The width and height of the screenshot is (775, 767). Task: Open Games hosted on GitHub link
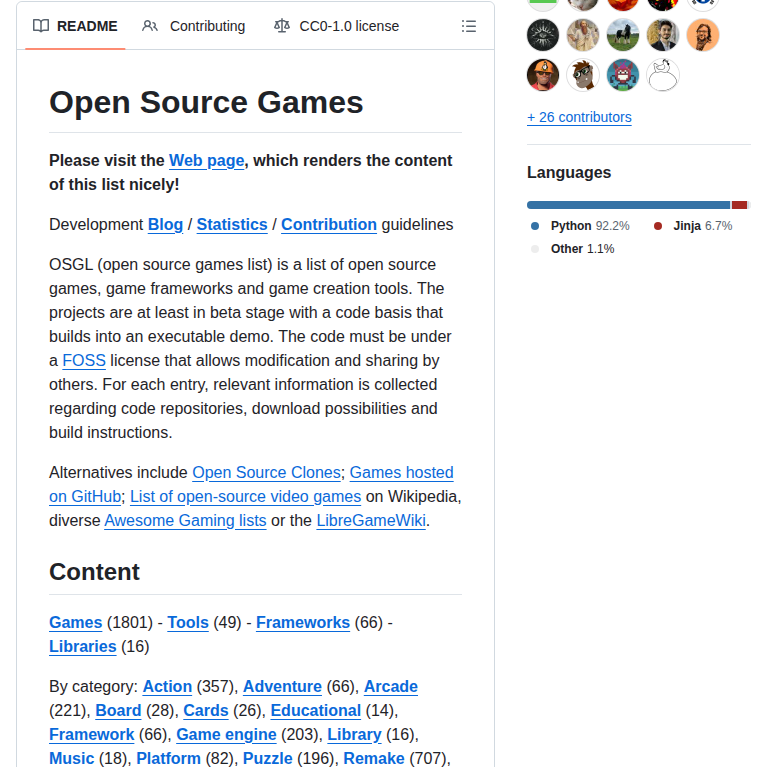[401, 472]
